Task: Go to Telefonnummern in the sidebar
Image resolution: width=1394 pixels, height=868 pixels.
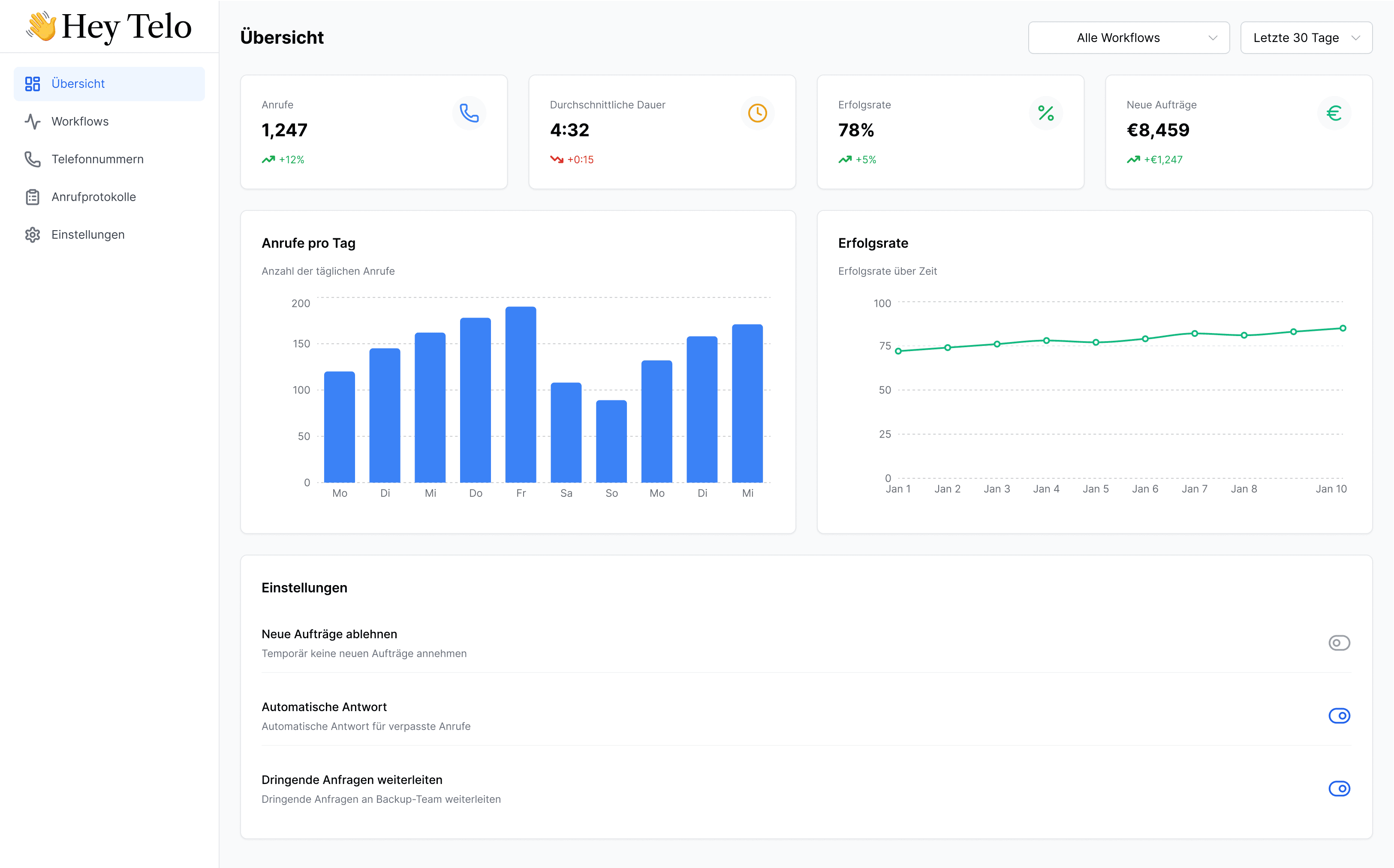Action: click(98, 159)
